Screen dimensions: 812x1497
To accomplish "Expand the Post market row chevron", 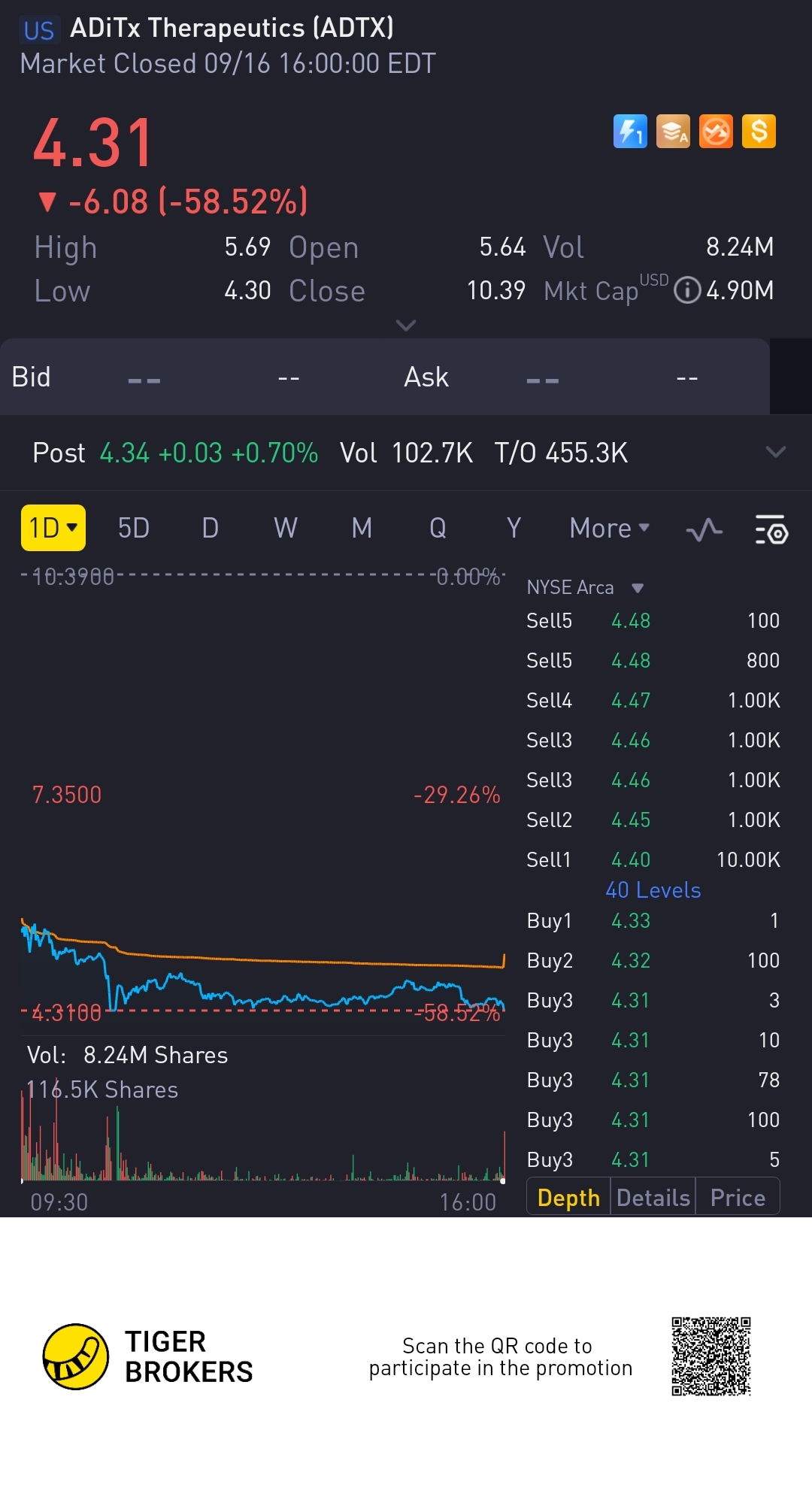I will (x=775, y=452).
